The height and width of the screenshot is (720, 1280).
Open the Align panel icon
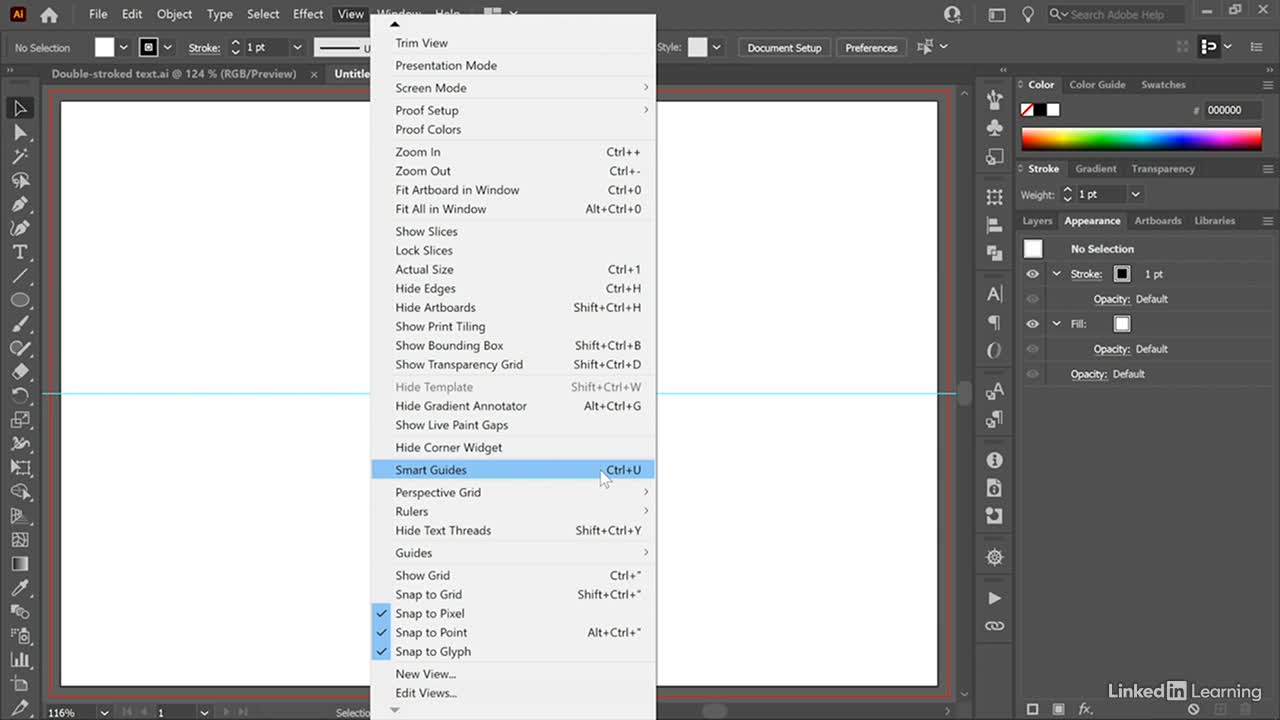coord(994,225)
